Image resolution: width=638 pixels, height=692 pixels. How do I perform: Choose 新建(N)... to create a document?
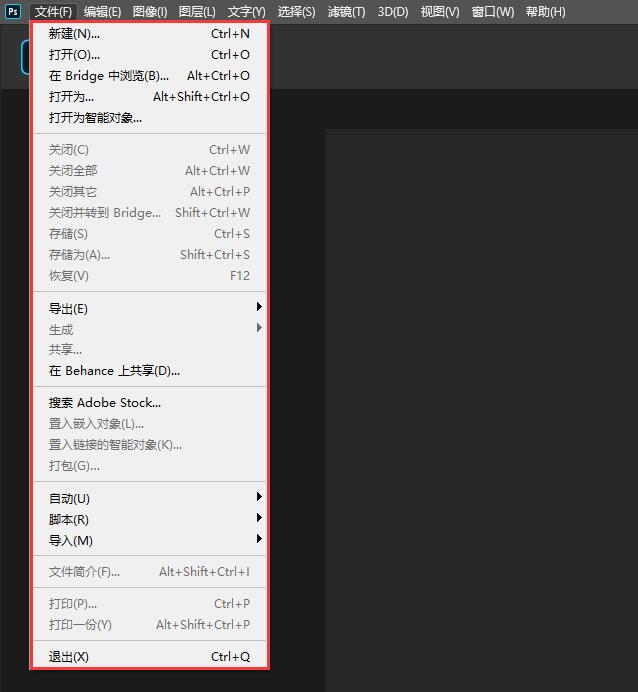[150, 34]
